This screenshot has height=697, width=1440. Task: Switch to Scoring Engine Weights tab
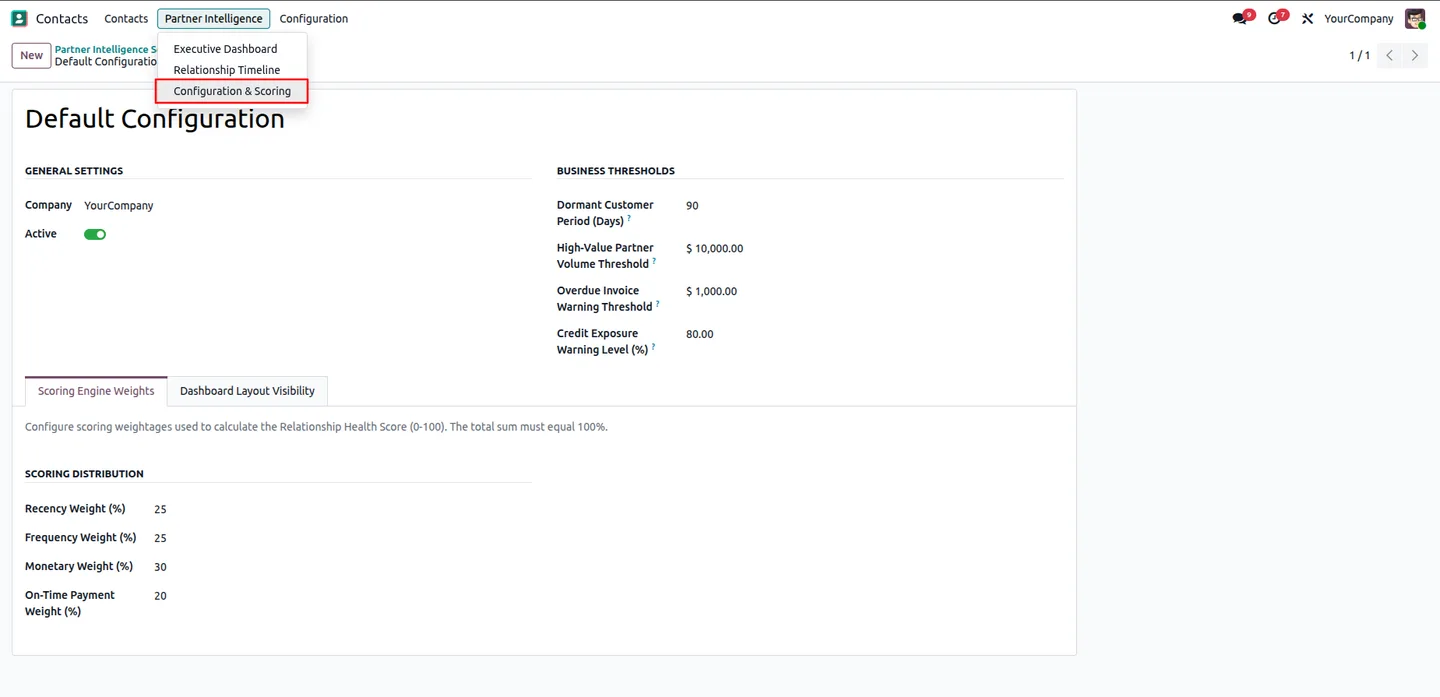point(96,391)
